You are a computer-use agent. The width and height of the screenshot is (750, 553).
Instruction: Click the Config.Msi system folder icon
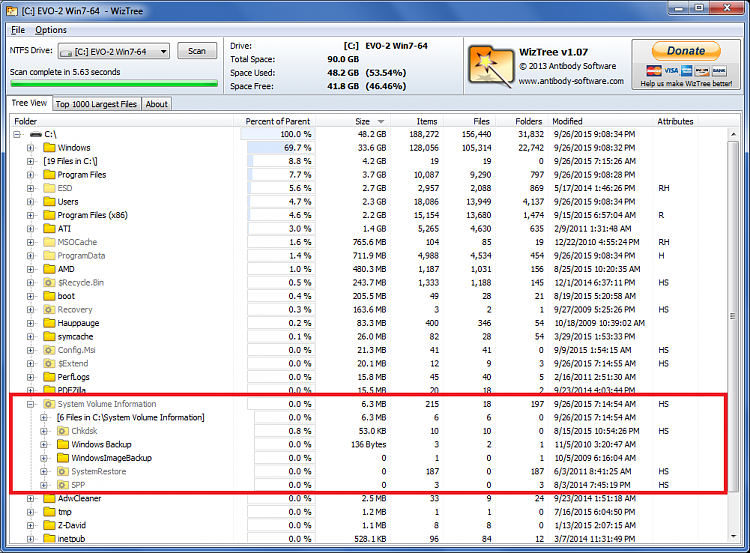49,350
